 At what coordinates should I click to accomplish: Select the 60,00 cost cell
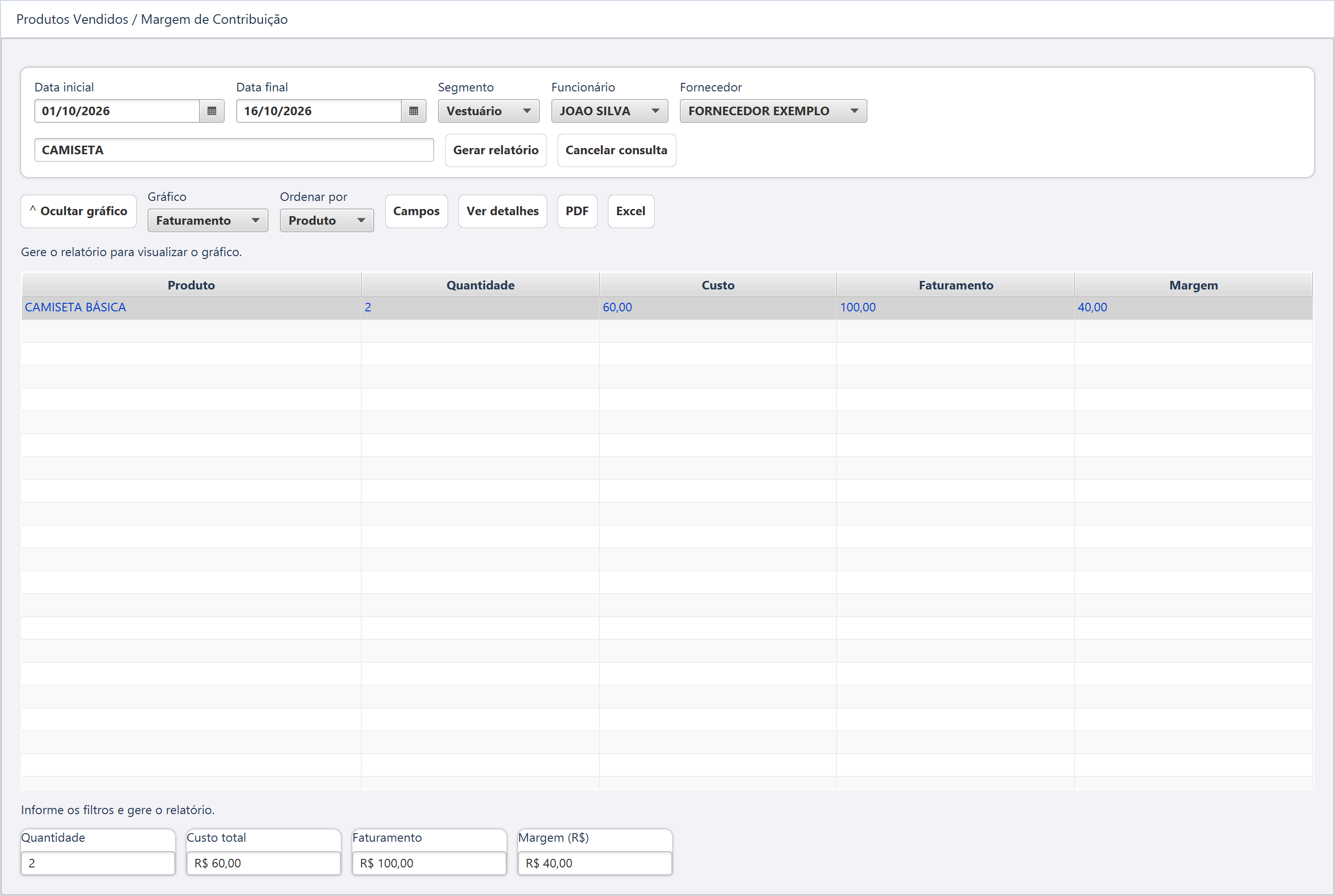[x=718, y=308]
